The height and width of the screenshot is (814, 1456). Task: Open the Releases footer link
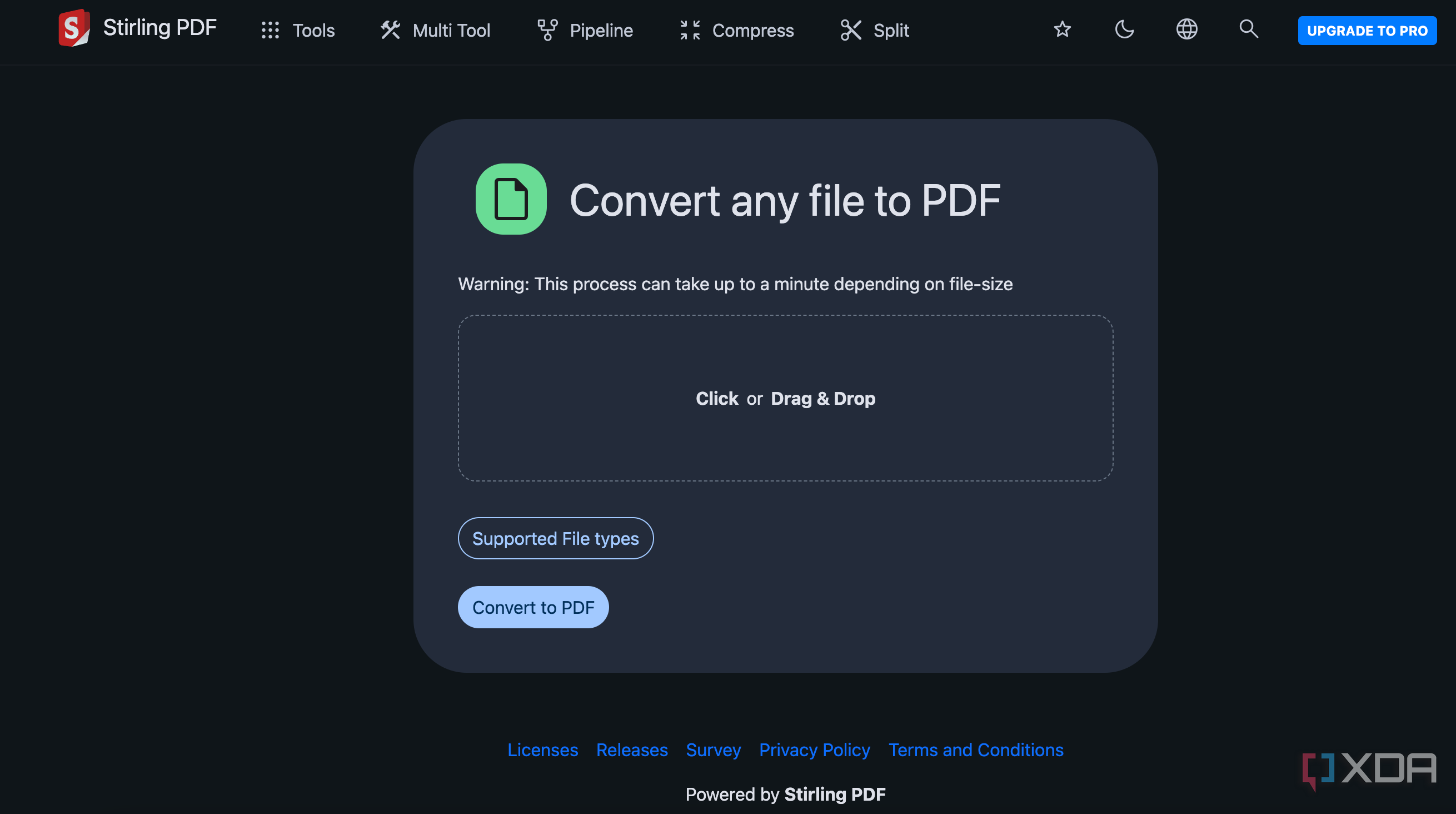coord(632,750)
